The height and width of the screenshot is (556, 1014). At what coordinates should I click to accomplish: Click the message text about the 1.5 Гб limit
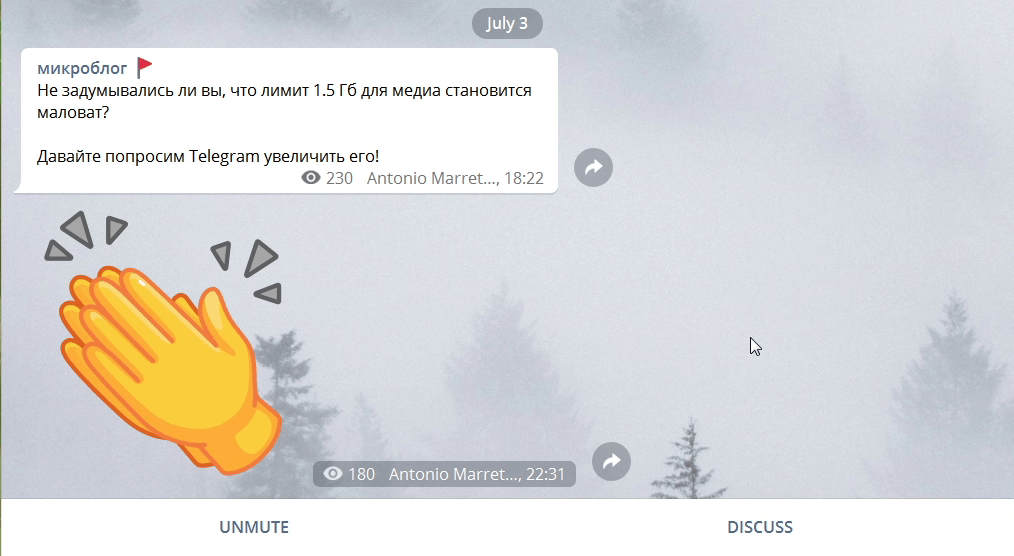point(284,101)
